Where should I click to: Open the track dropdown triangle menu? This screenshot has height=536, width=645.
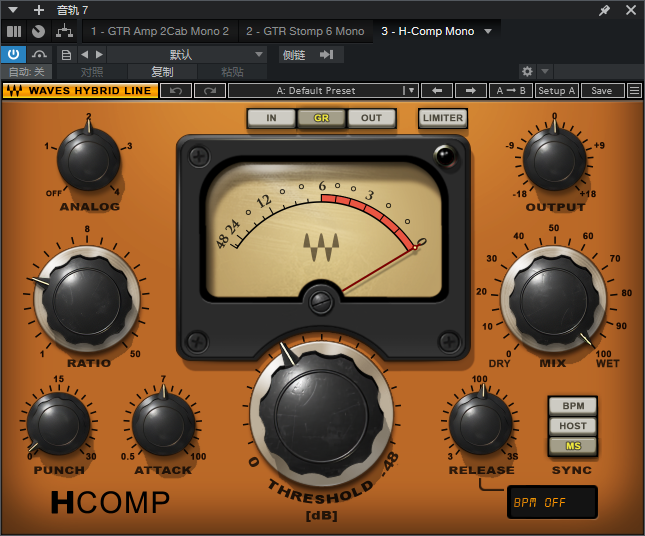pos(13,9)
